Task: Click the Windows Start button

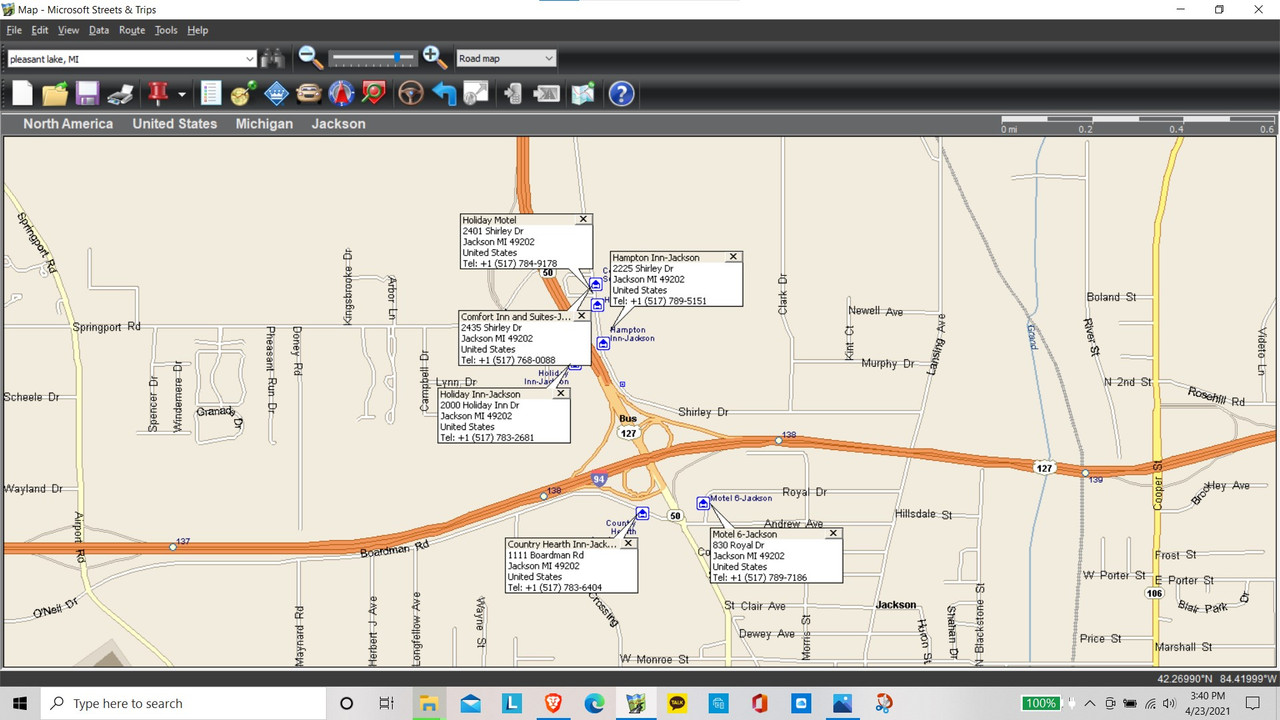Action: click(20, 703)
